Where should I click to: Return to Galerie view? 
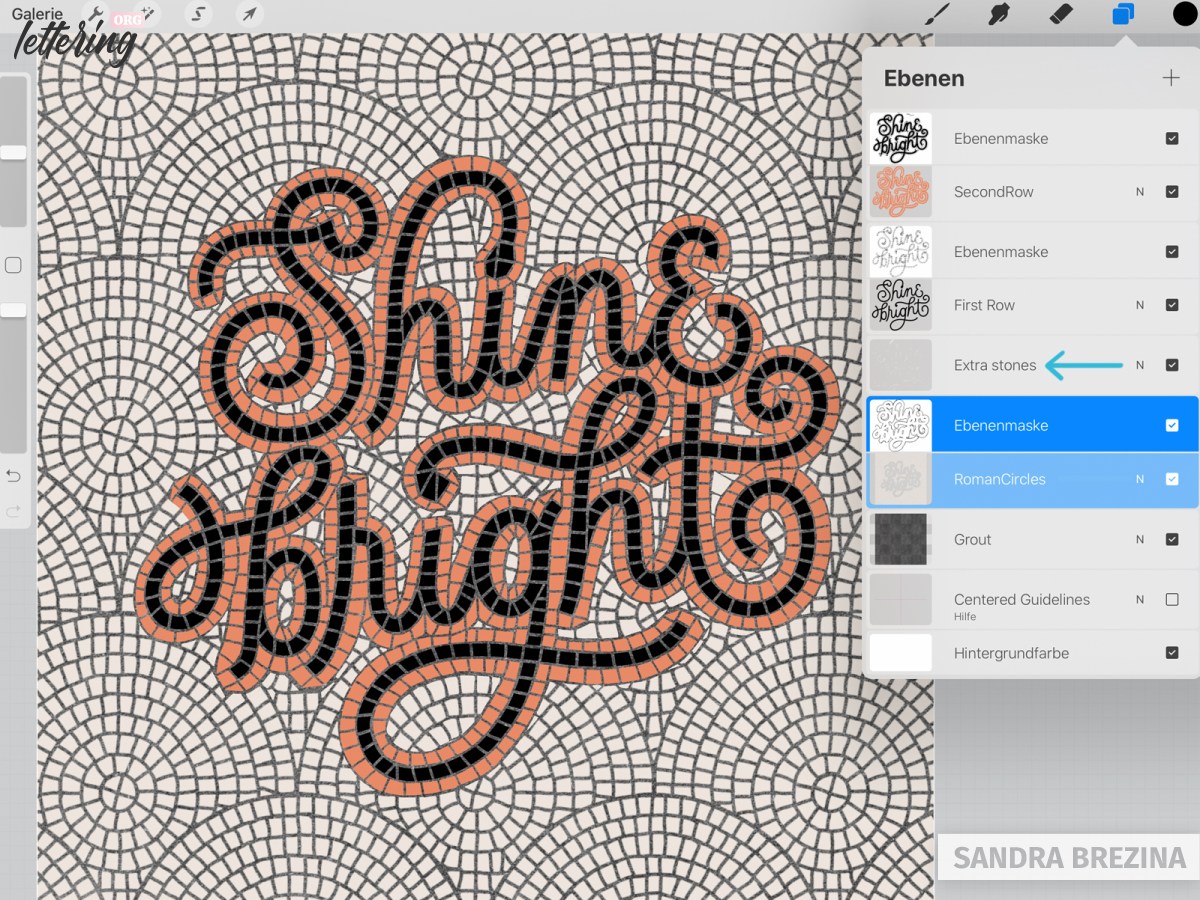(x=36, y=14)
